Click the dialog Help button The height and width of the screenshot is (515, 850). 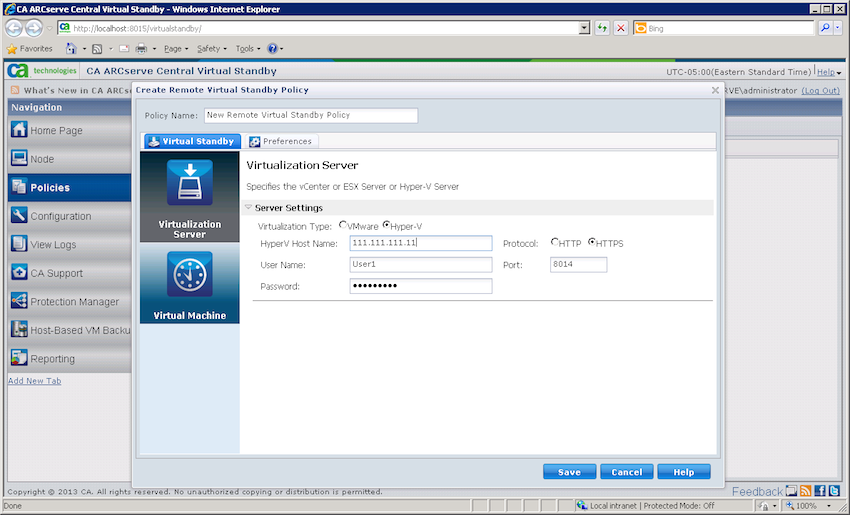[684, 472]
